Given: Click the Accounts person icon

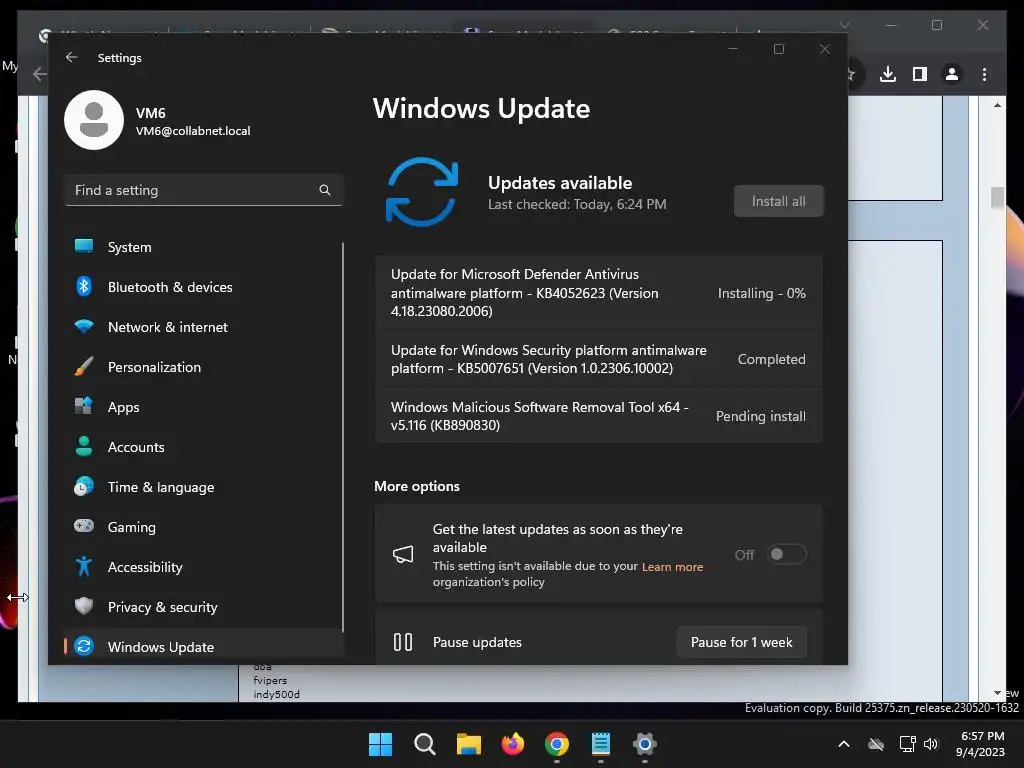Looking at the screenshot, I should (84, 446).
